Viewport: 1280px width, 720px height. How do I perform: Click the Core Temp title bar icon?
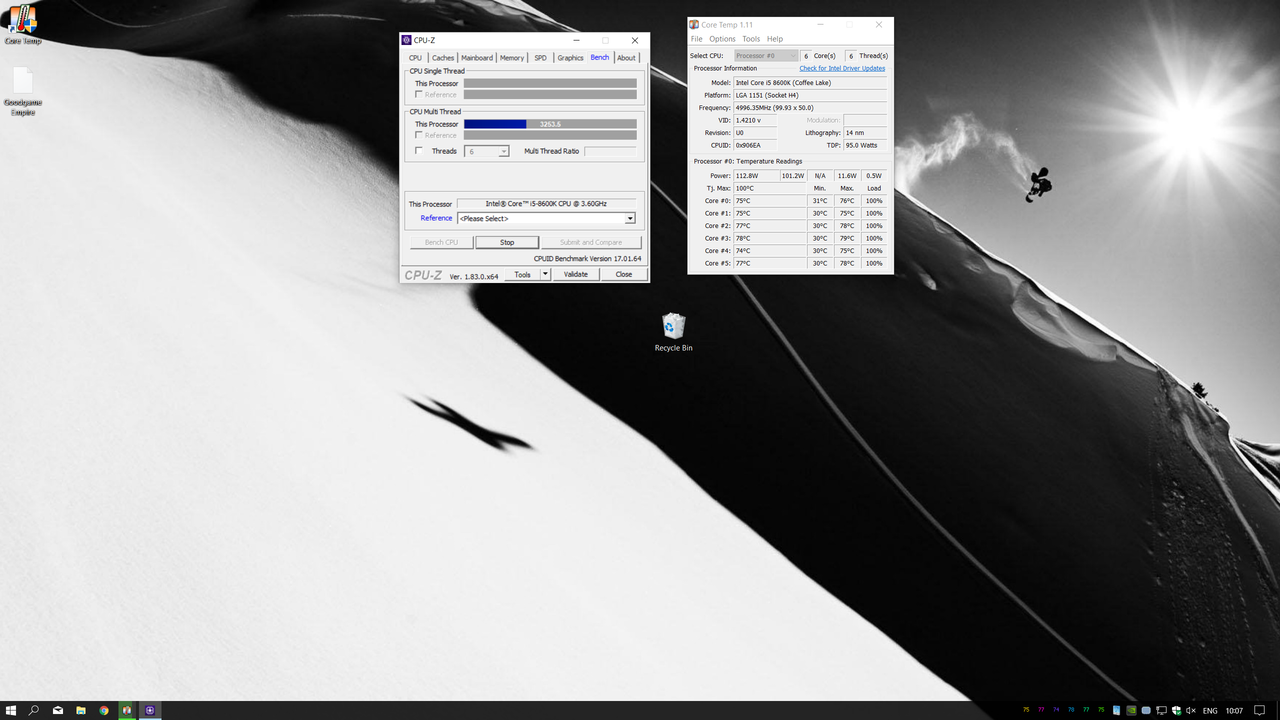tap(694, 25)
